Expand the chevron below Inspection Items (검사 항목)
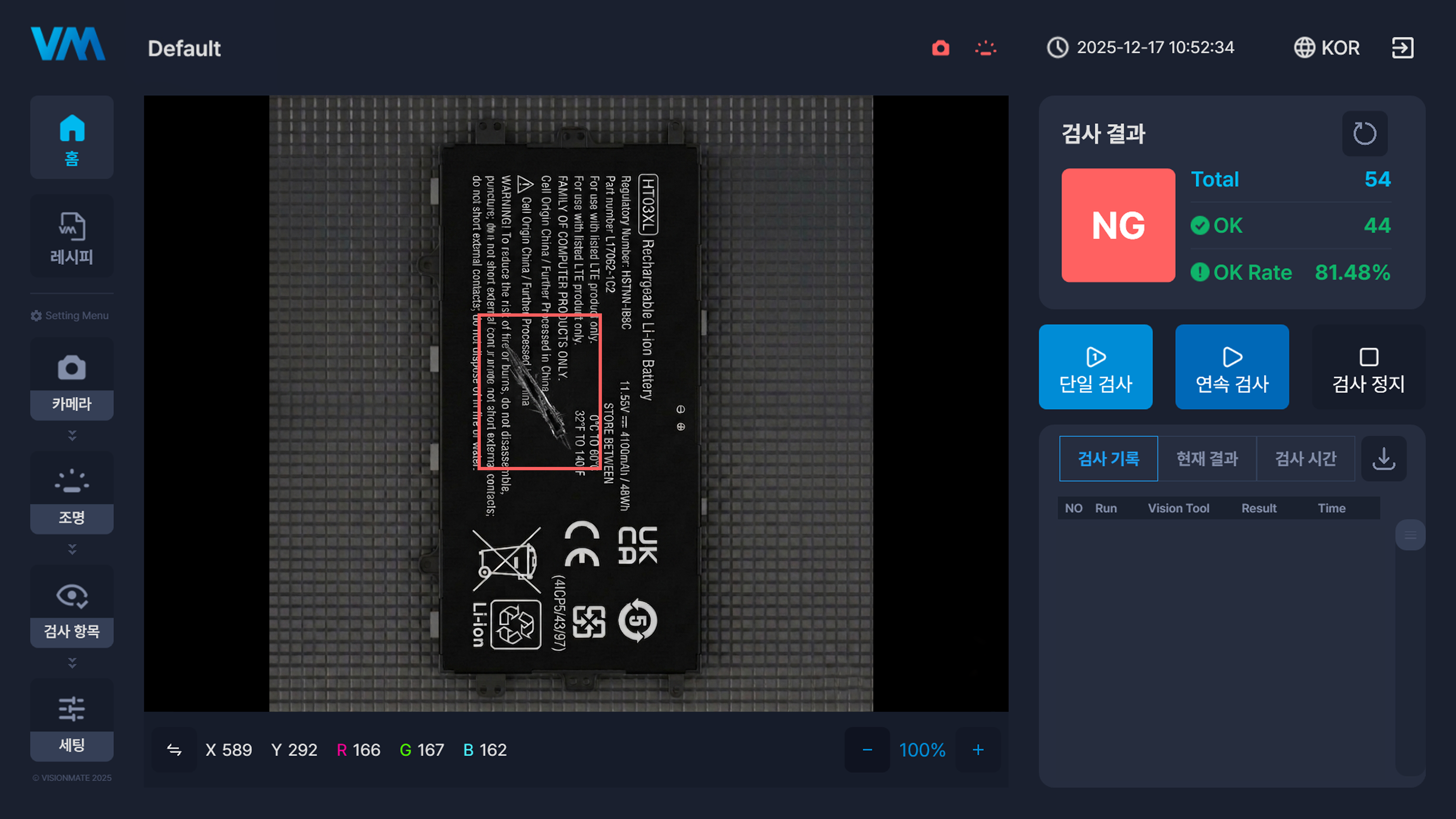 pos(72,662)
